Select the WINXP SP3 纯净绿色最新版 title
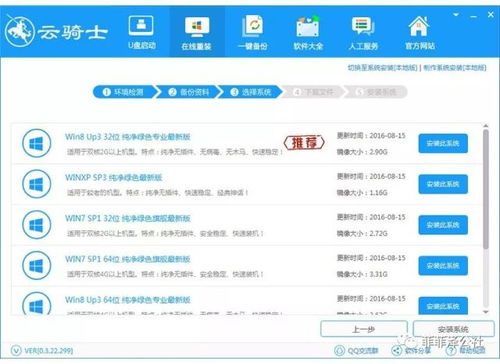The width and height of the screenshot is (500, 364). pyautogui.click(x=113, y=177)
